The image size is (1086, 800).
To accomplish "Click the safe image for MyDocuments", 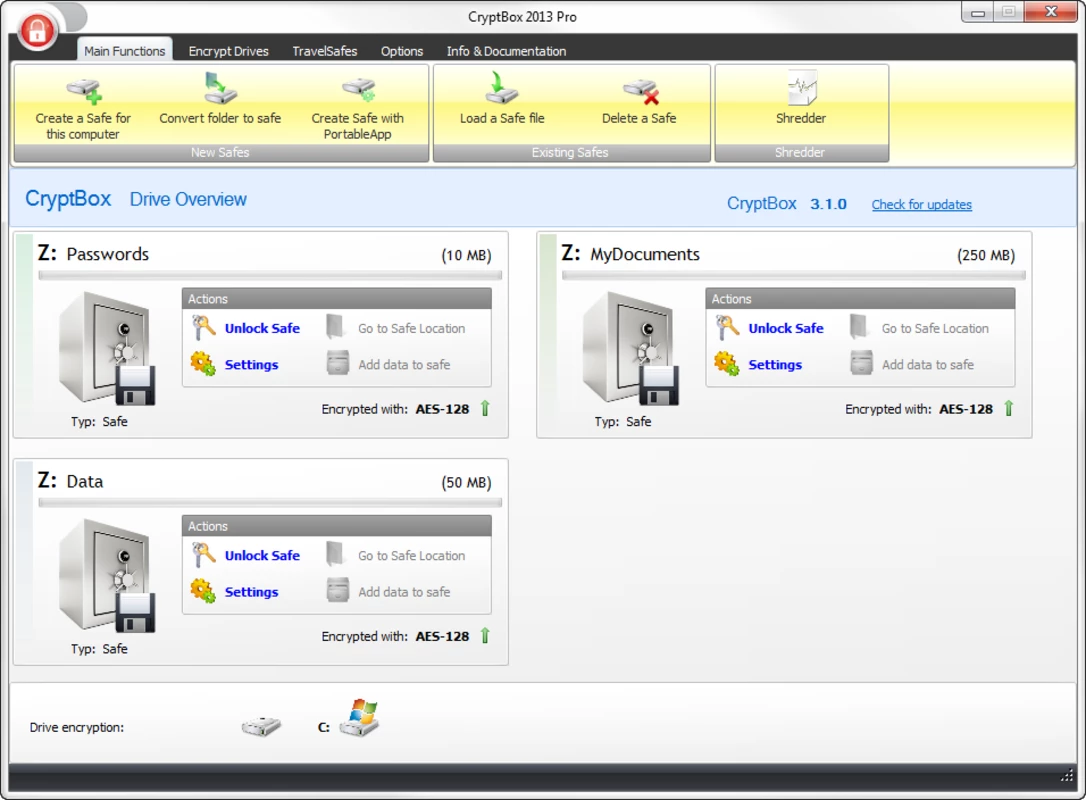I will click(x=630, y=348).
